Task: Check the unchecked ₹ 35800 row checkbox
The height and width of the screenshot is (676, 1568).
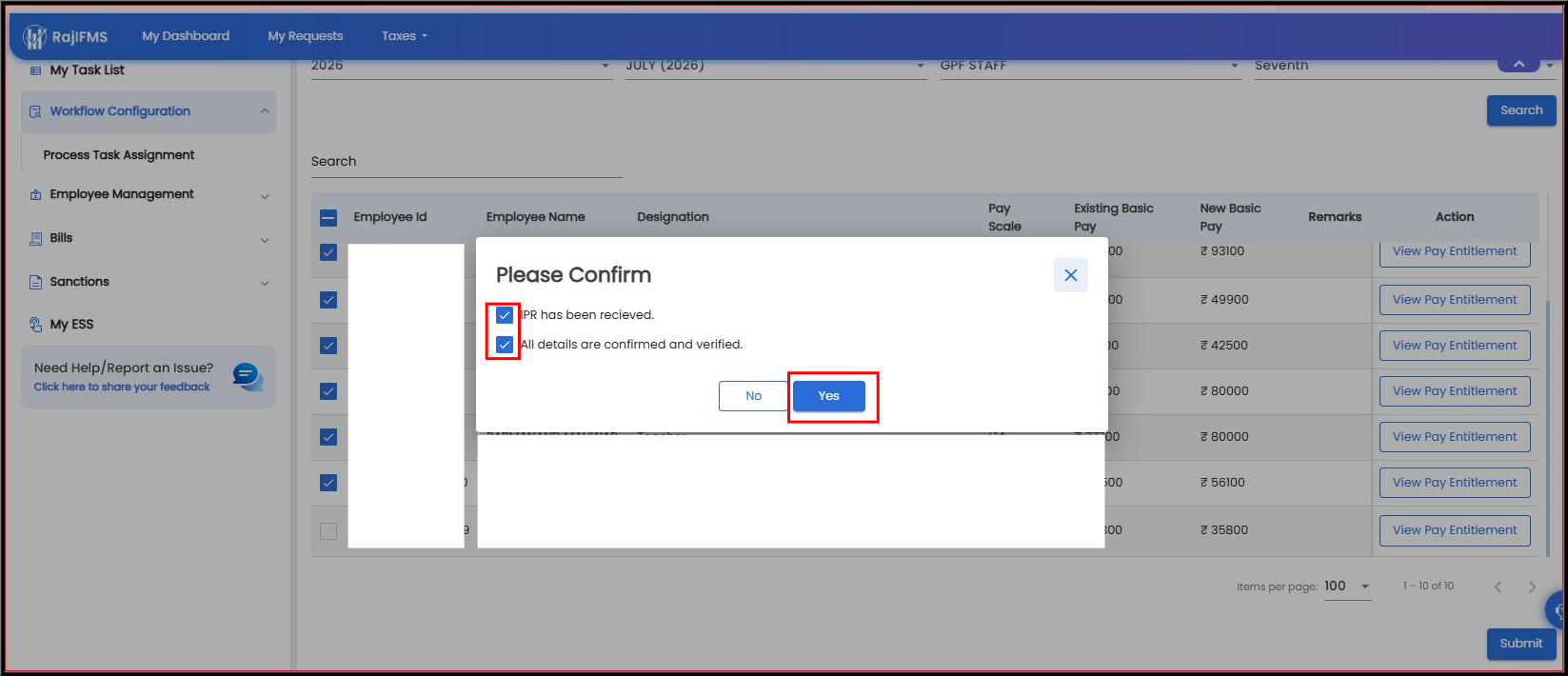Action: click(328, 531)
